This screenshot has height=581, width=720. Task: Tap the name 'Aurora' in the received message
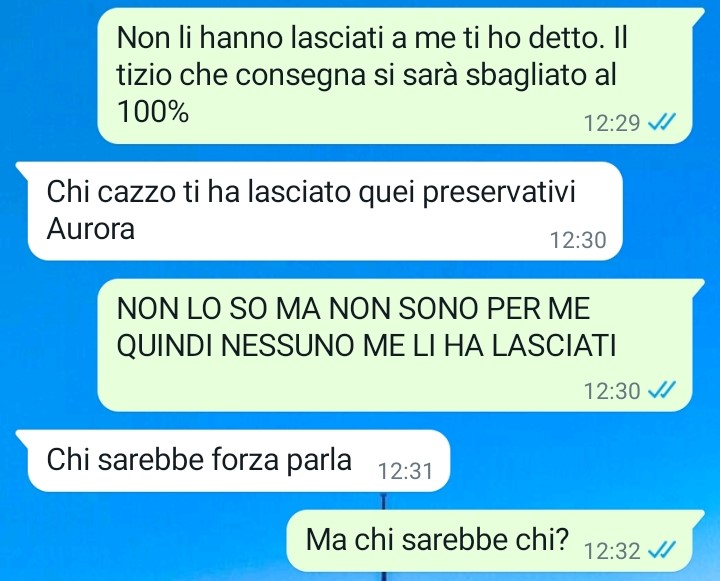(91, 228)
